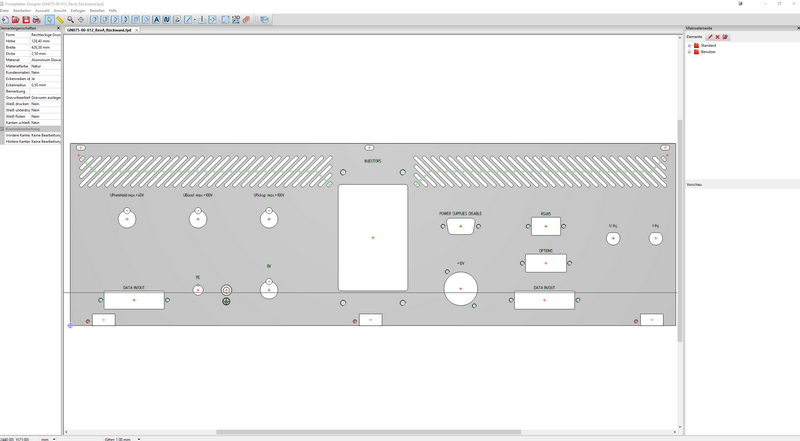Open the Ansicht menu
The width and height of the screenshot is (800, 441).
click(x=60, y=10)
